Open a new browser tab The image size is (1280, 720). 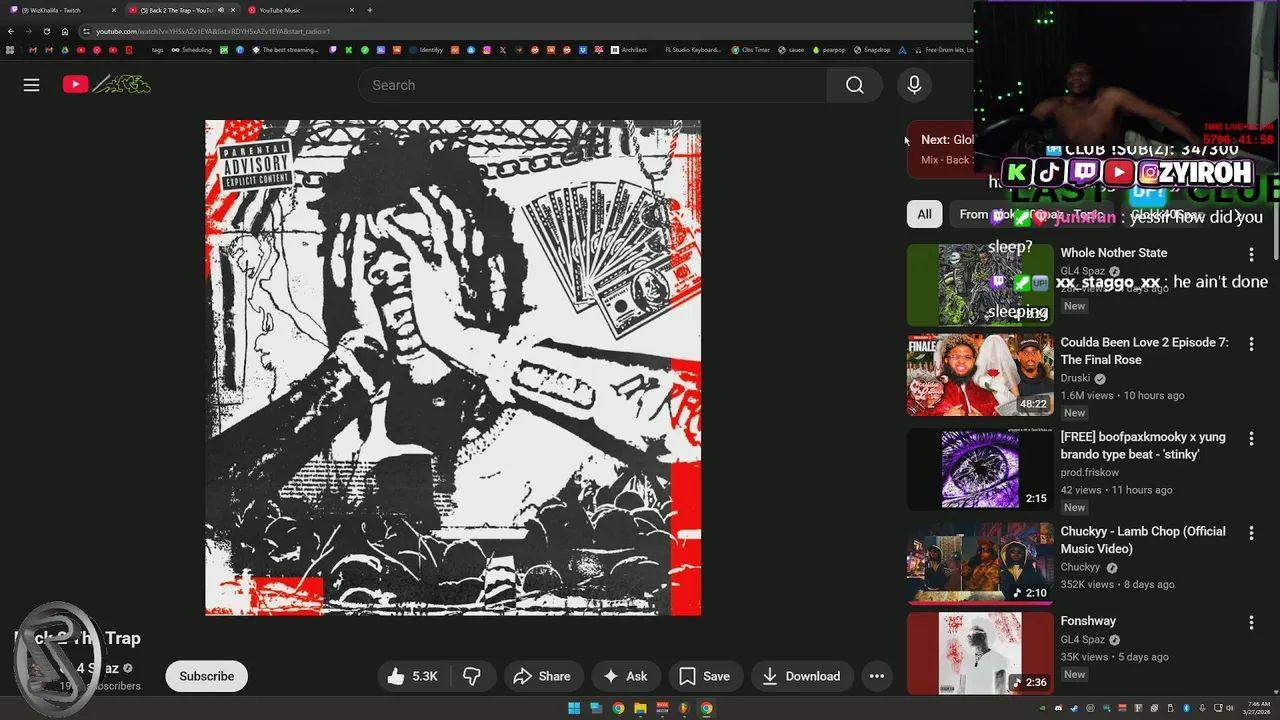[x=370, y=10]
